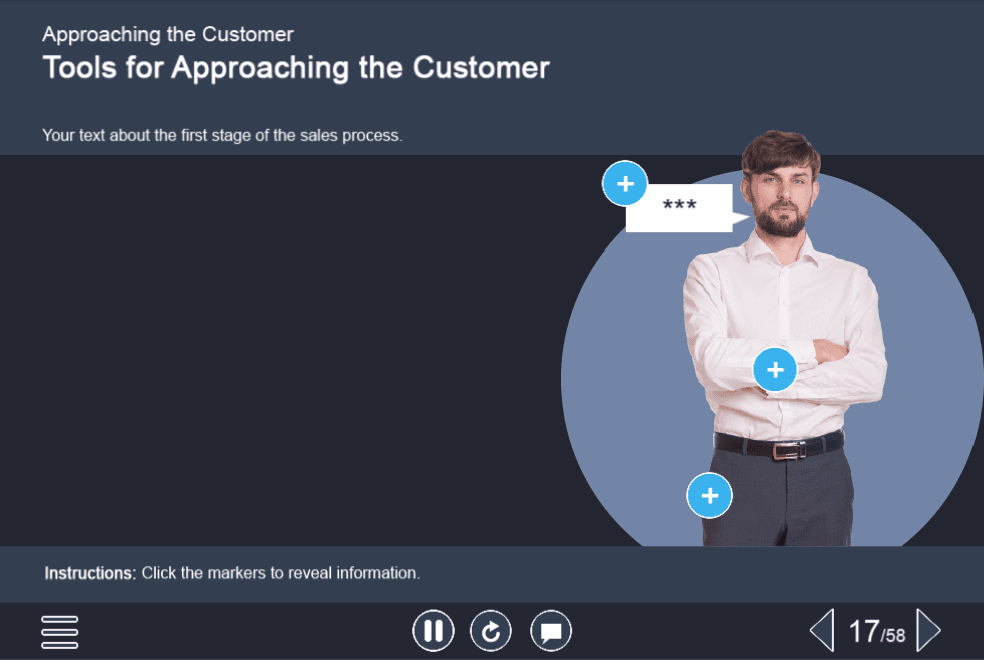The image size is (984, 660).
Task: Reveal info from the plus marker on trousers
Action: coord(710,496)
